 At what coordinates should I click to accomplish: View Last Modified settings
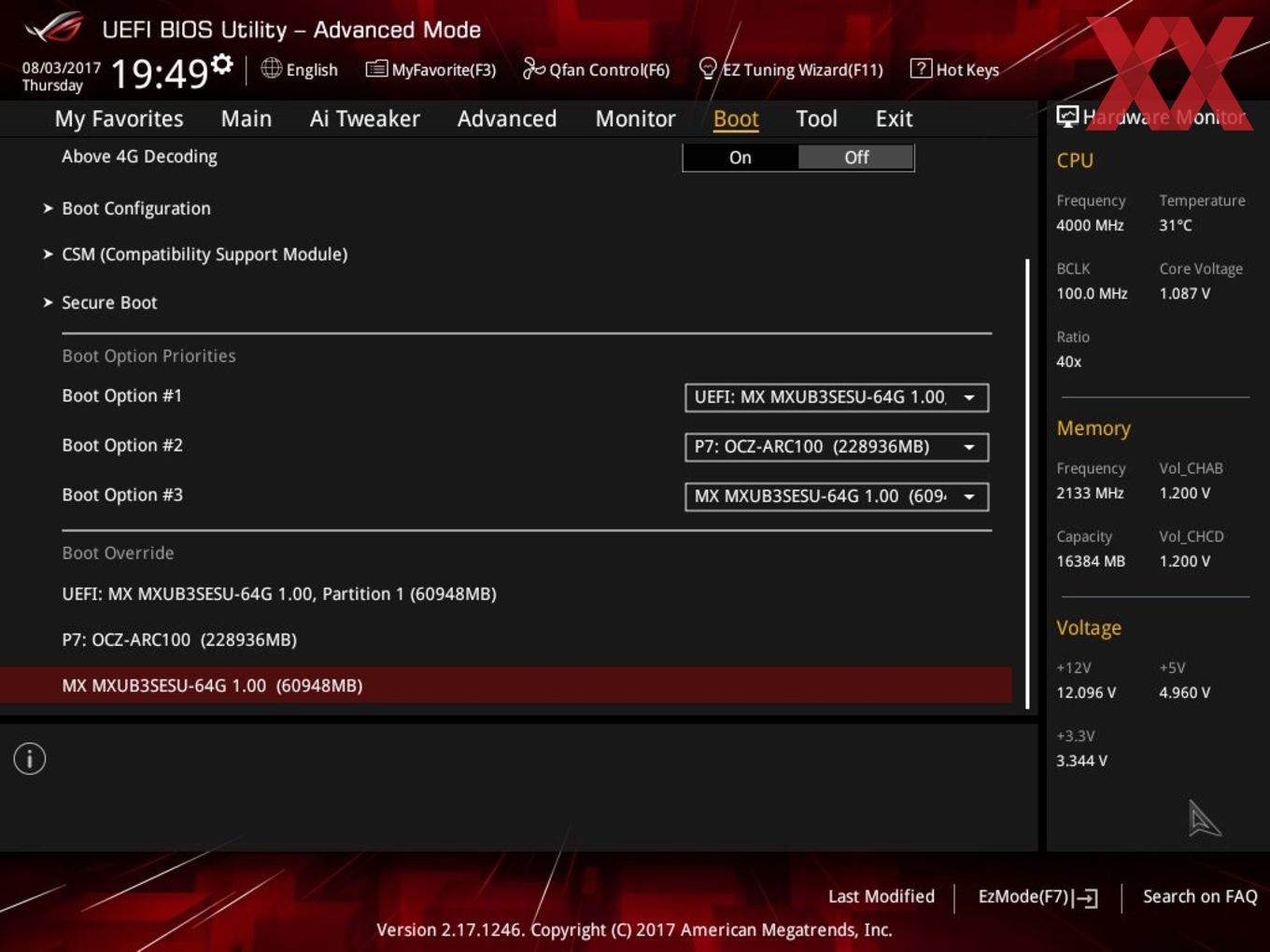click(x=882, y=896)
